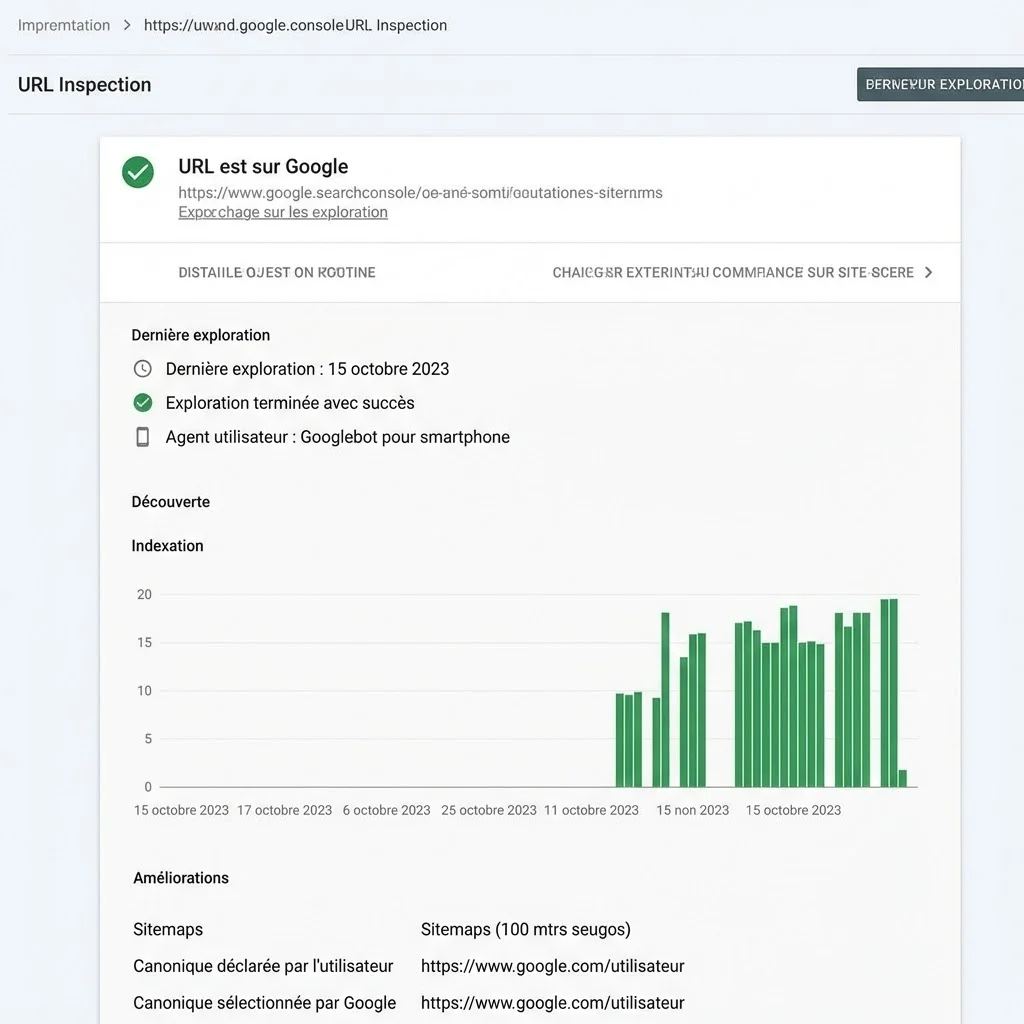This screenshot has height=1024, width=1024.
Task: Click the success check icon beside "Exploration terminée avec succès"
Action: point(142,402)
